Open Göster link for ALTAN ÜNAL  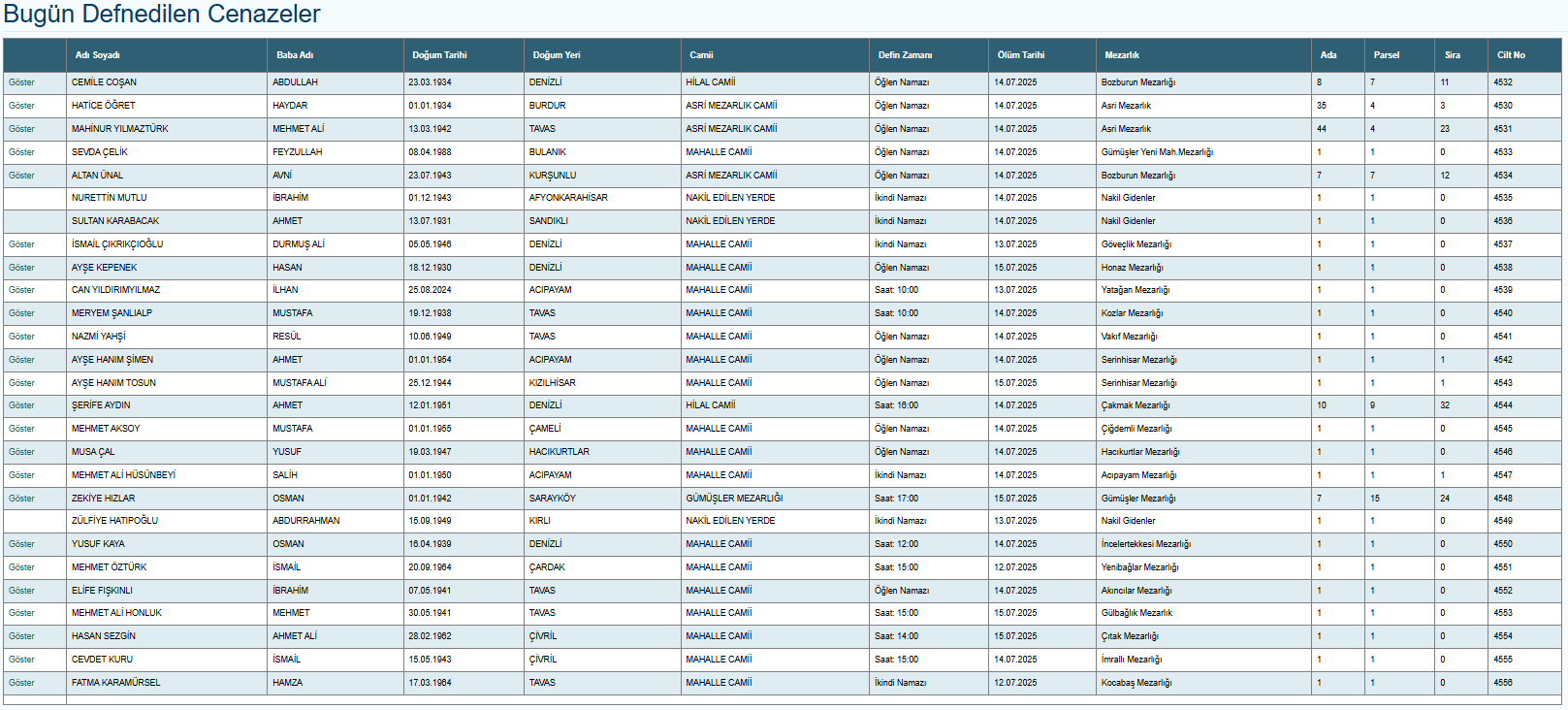coord(21,176)
